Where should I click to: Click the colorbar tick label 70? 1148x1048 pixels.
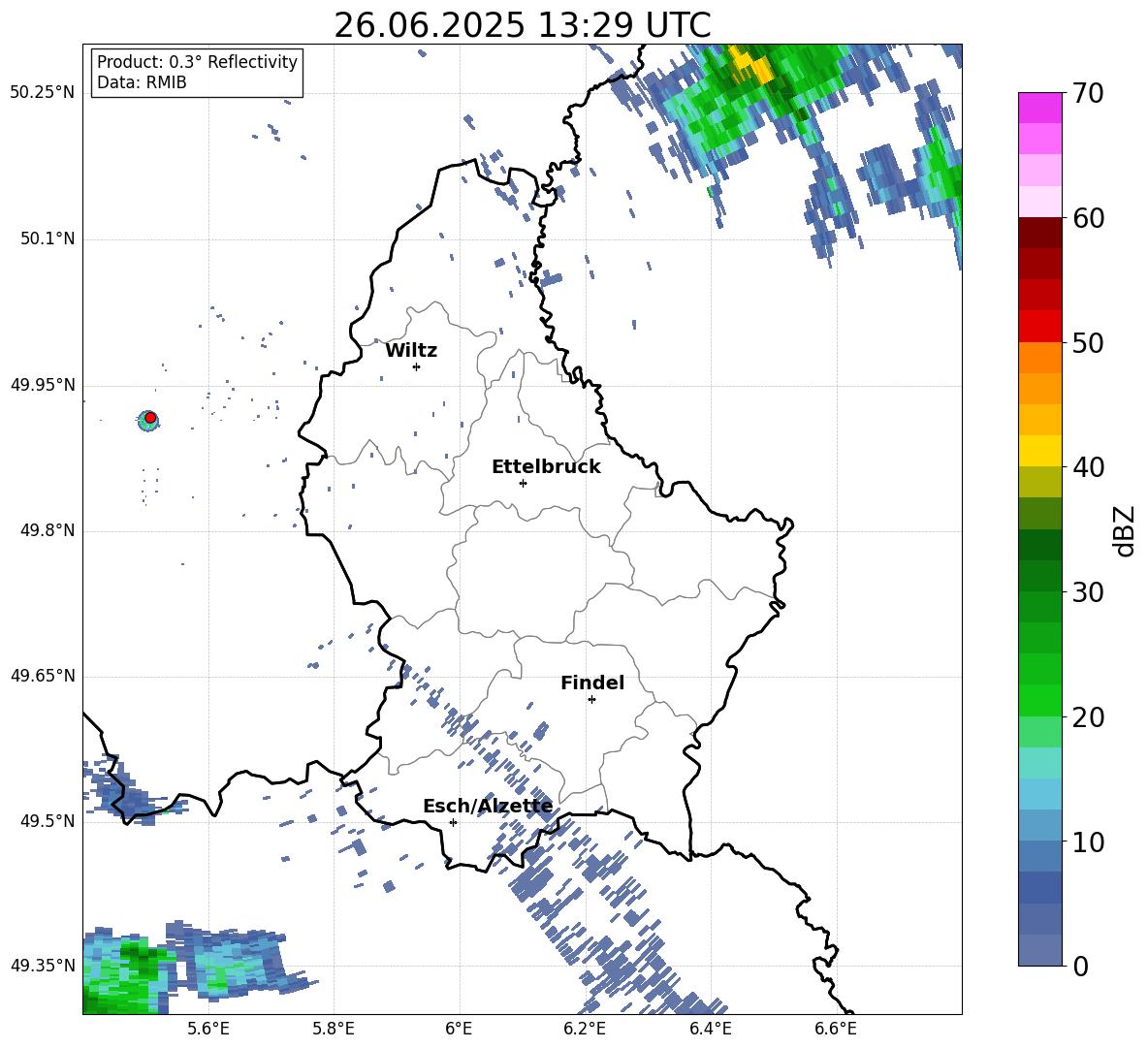coord(1089,93)
